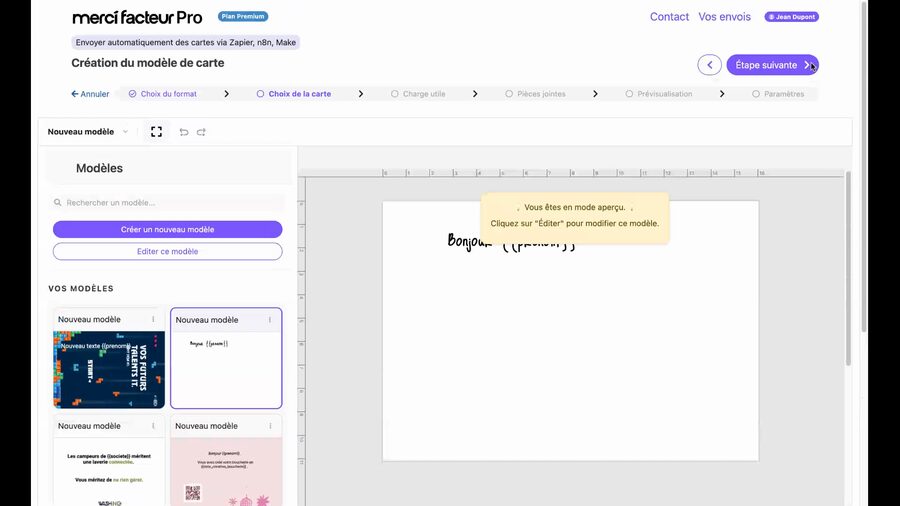Click the circle icon beside Pièces jointes

[x=509, y=94]
